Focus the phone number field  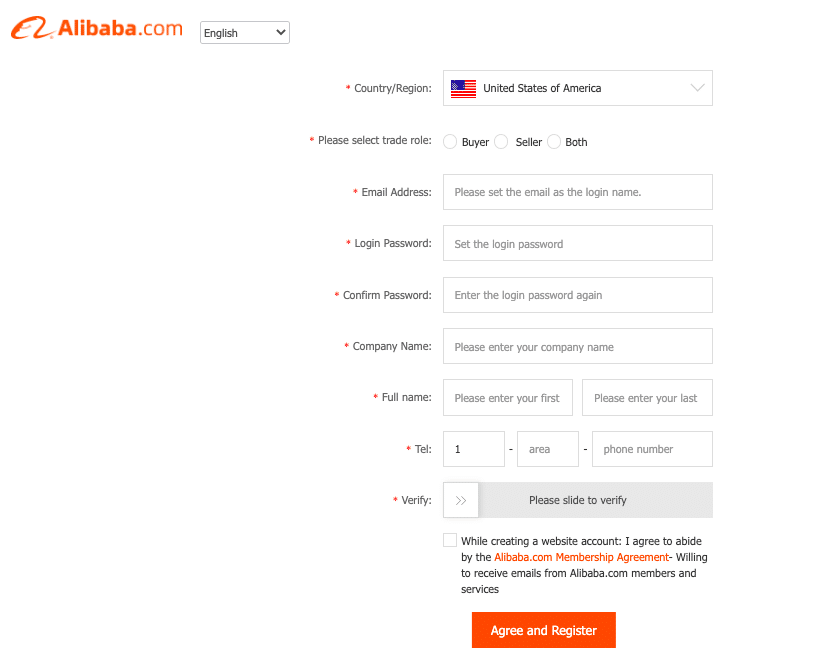pos(652,449)
